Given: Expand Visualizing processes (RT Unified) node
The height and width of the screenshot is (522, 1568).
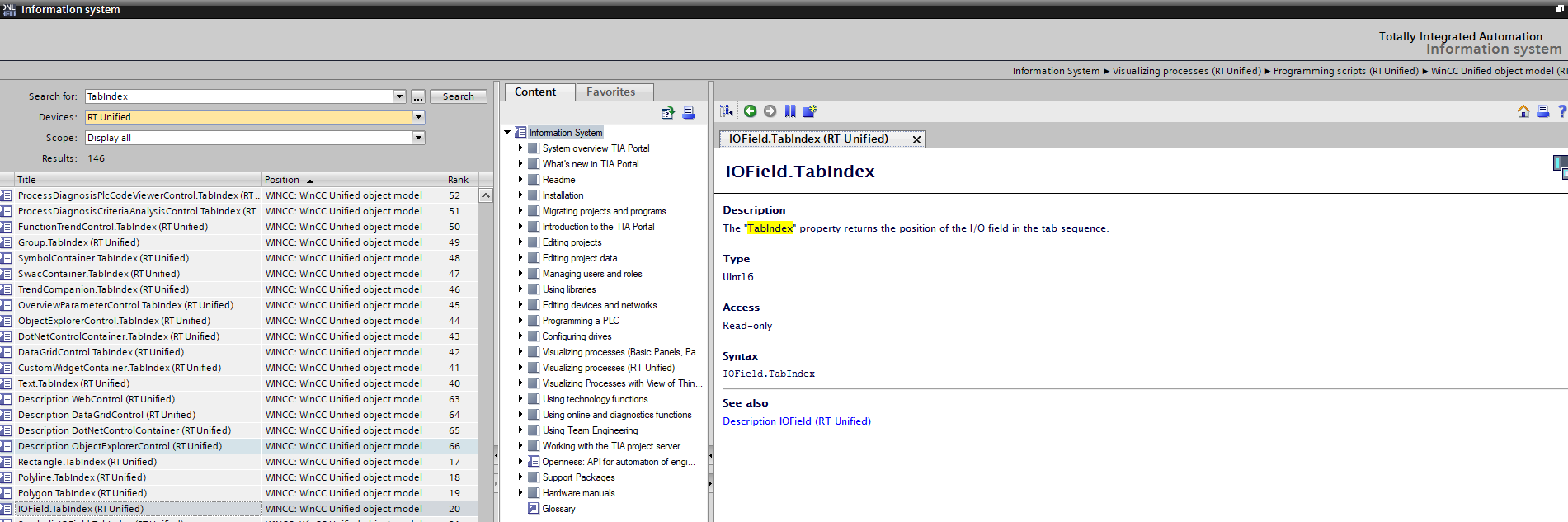Looking at the screenshot, I should click(520, 368).
